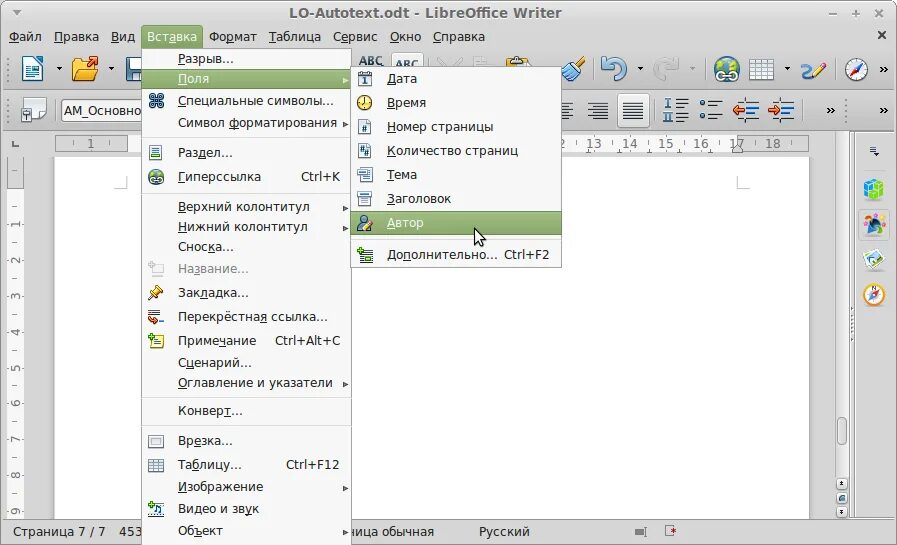The height and width of the screenshot is (545, 897).
Task: Click the Open file folder icon
Action: (x=85, y=69)
